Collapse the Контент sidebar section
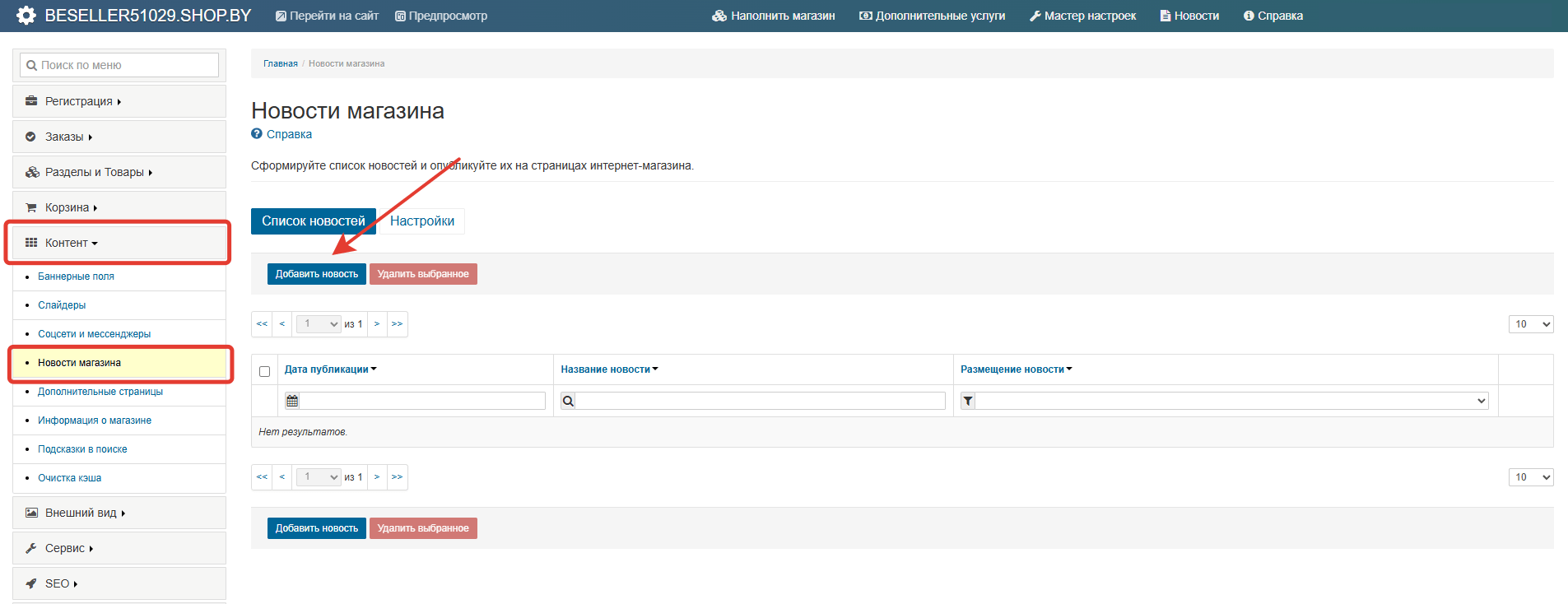Image resolution: width=1568 pixels, height=604 pixels. (71, 243)
